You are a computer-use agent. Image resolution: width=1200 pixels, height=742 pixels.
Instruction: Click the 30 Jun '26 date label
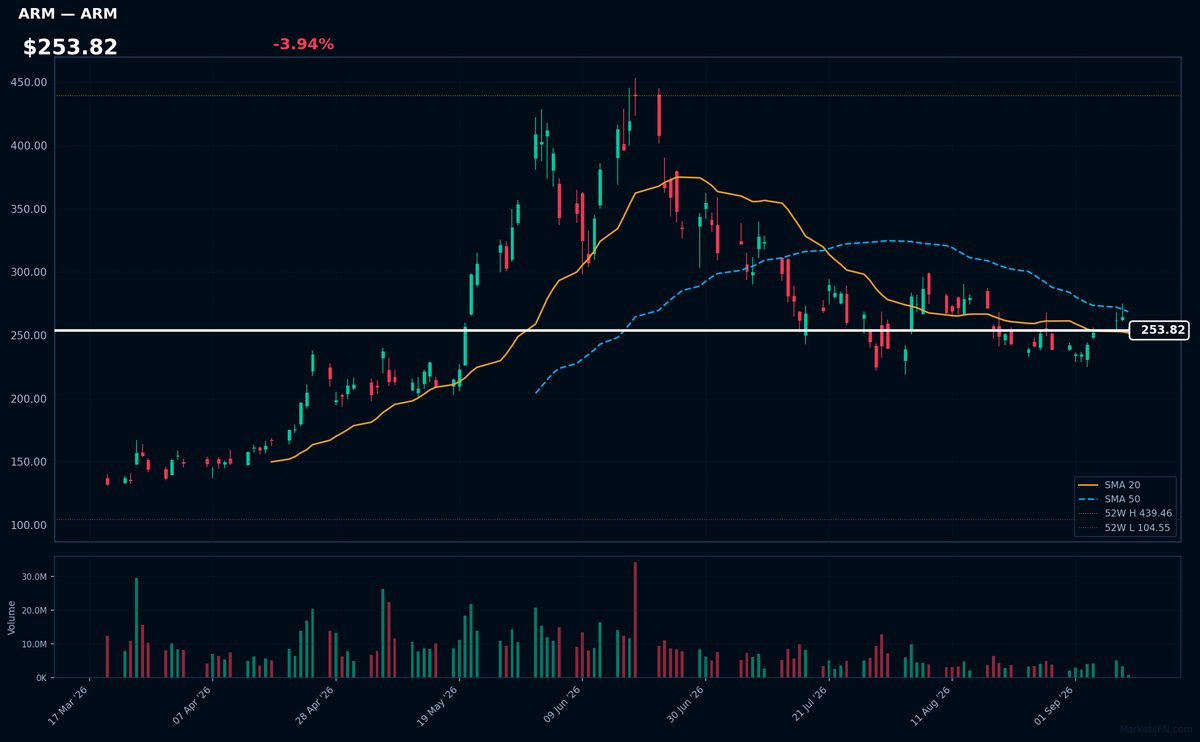(x=684, y=704)
